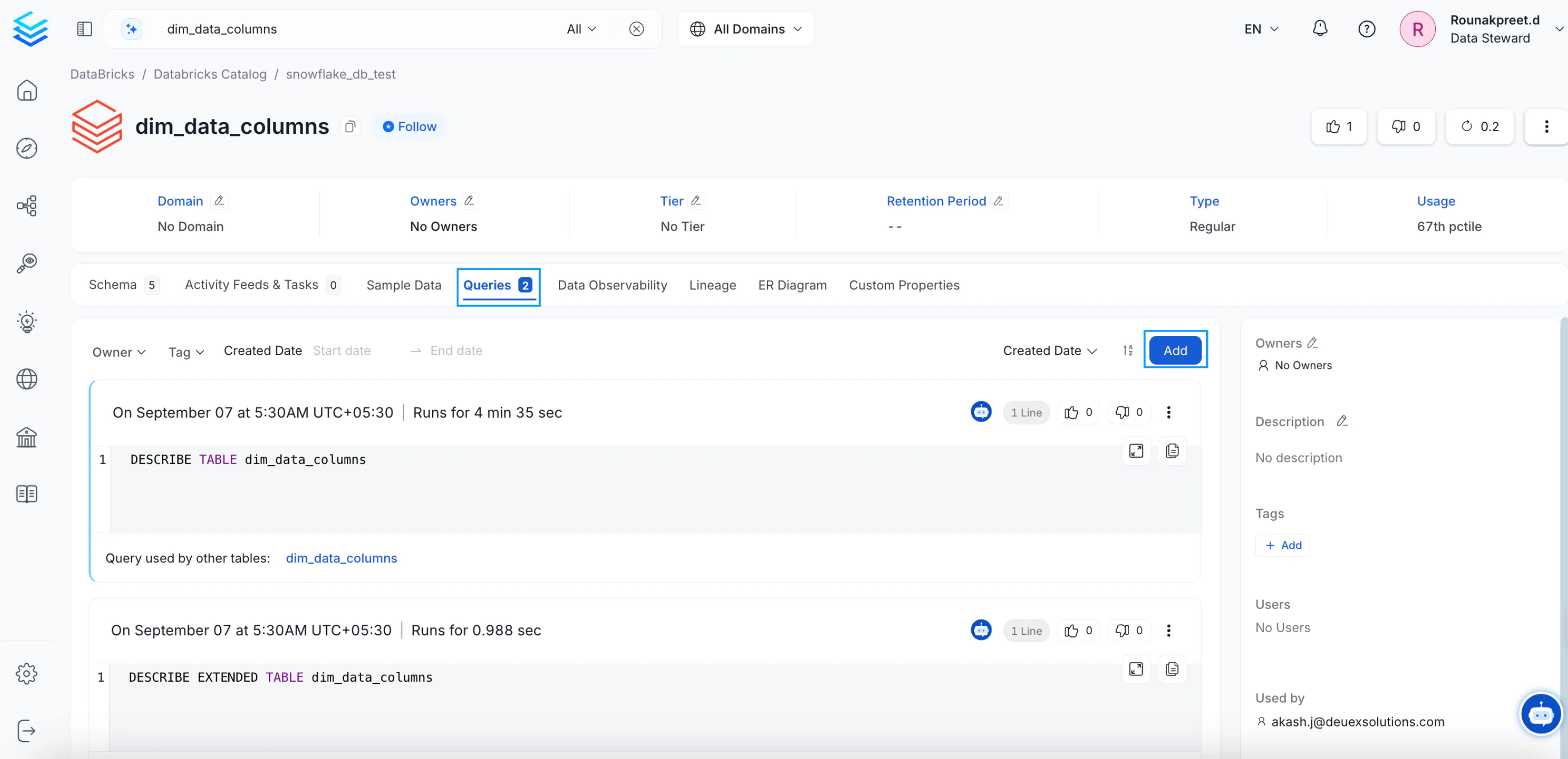Downvote the dim_data_columns table
Image resolution: width=1568 pixels, height=759 pixels.
point(1405,126)
